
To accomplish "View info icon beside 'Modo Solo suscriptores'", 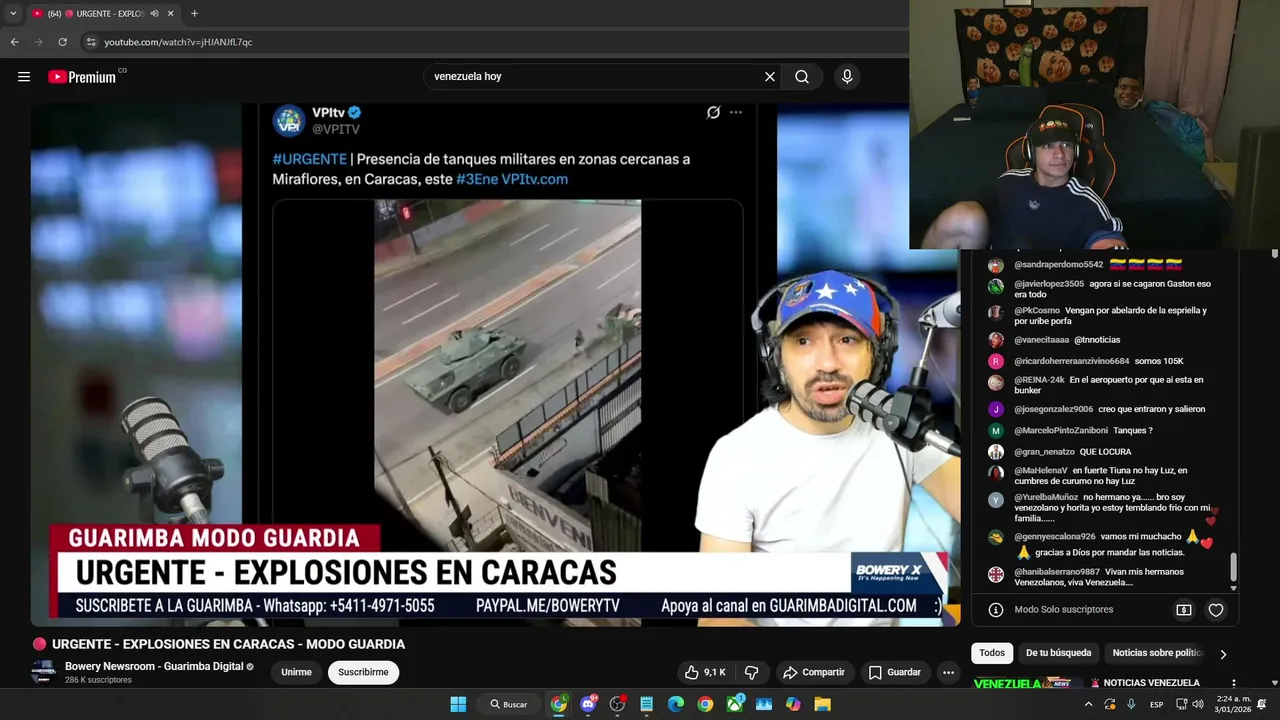I will (x=996, y=610).
